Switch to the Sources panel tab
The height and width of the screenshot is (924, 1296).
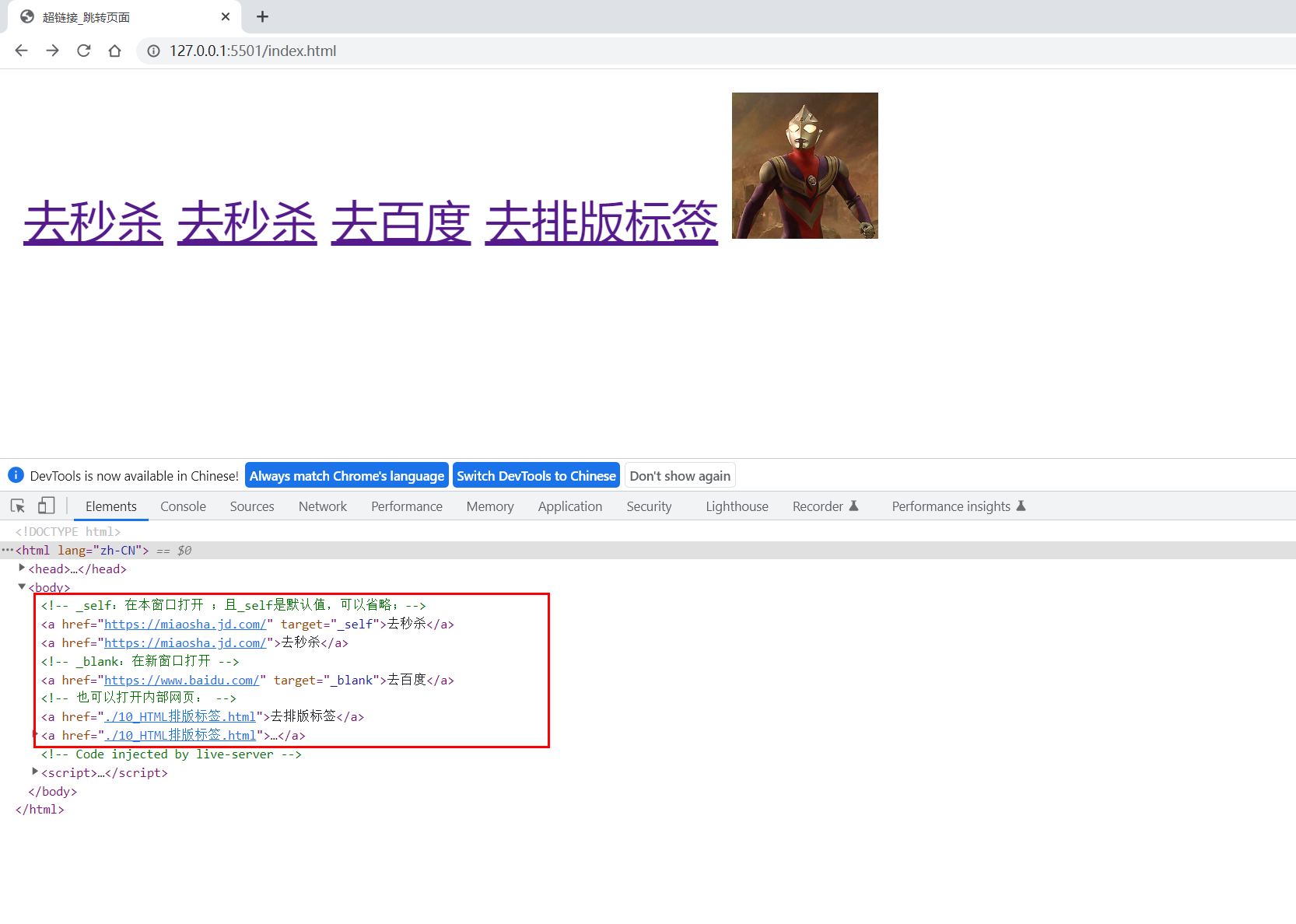[x=252, y=506]
